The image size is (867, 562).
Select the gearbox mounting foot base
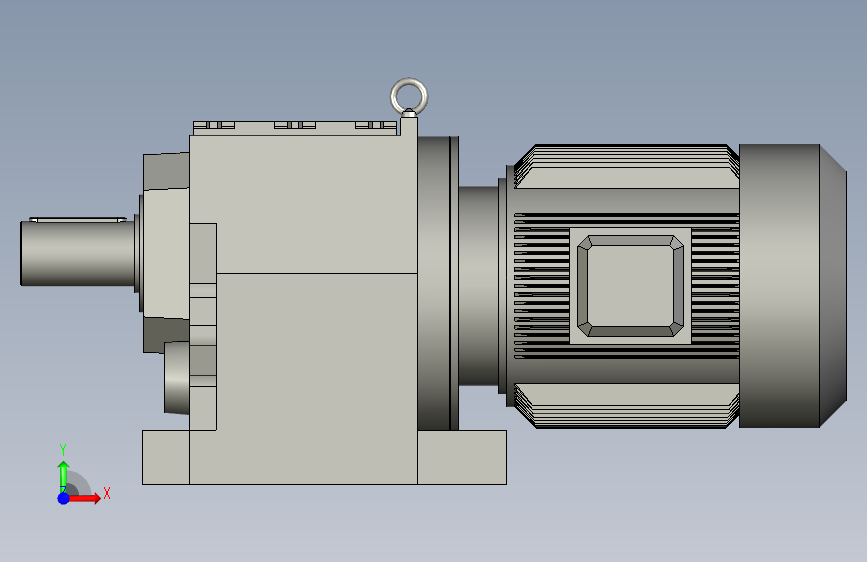(324, 457)
